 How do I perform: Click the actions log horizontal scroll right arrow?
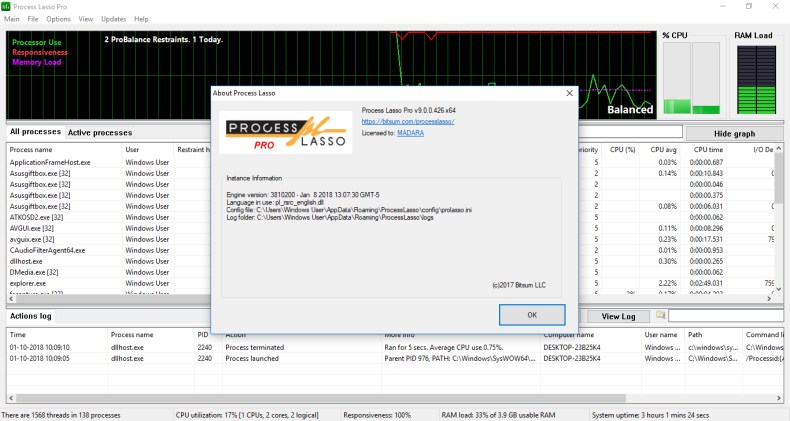tap(779, 398)
